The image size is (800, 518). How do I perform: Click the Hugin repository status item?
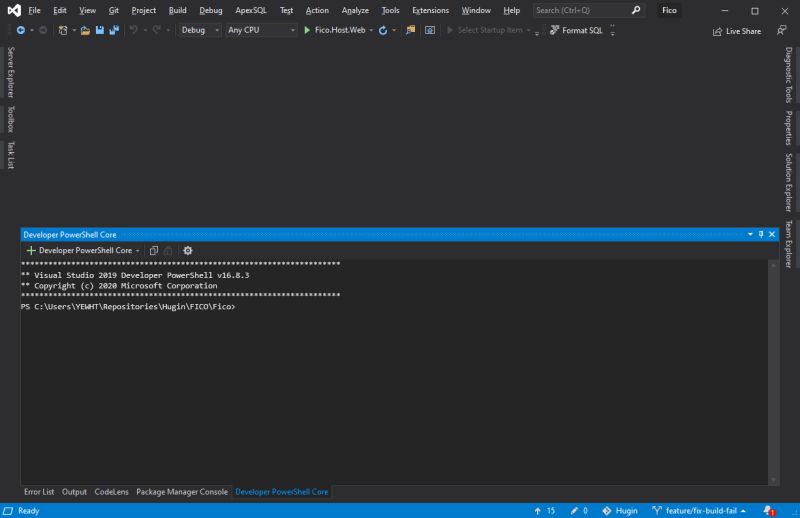pos(619,511)
